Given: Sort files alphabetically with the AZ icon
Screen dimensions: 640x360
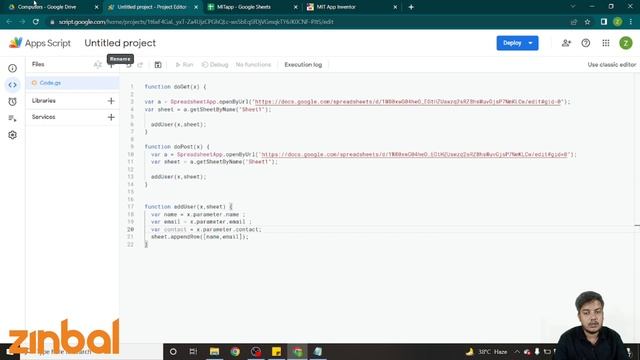Looking at the screenshot, I should 98,64.
